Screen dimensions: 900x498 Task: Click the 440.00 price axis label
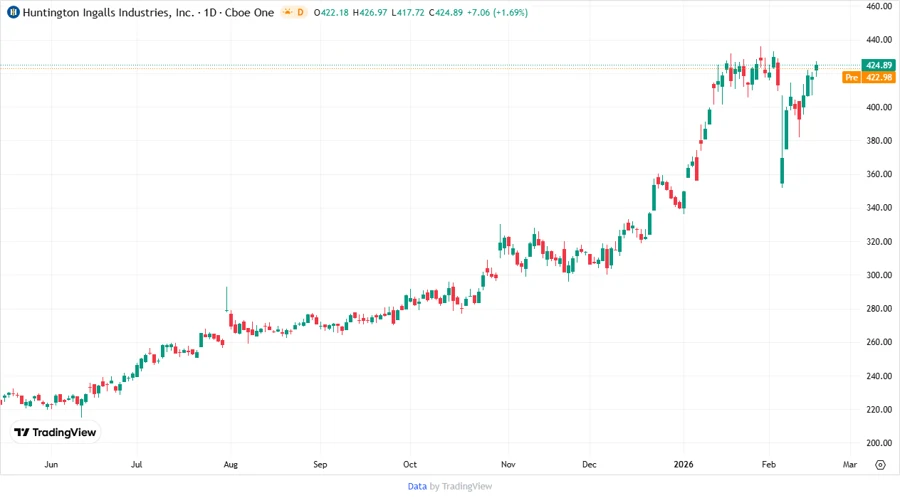[879, 40]
